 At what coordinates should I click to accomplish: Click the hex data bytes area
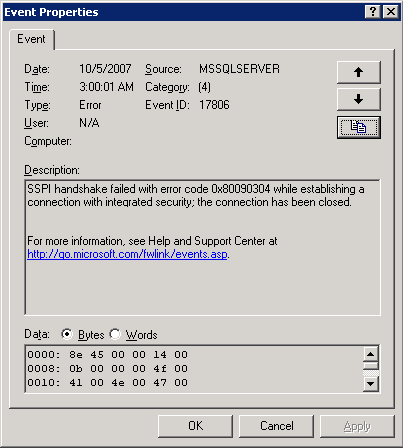point(193,369)
